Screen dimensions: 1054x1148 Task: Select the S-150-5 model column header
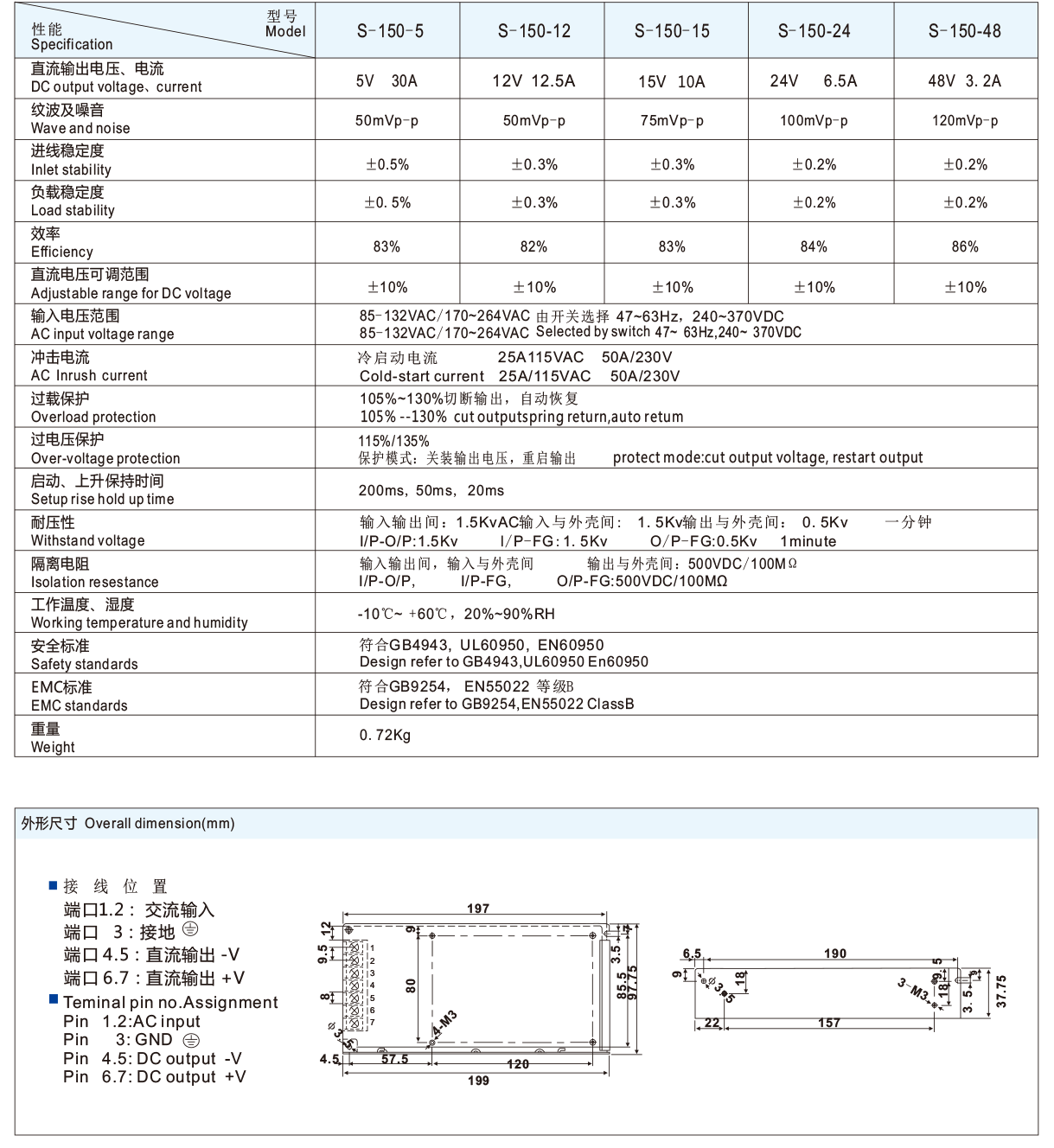[x=390, y=31]
